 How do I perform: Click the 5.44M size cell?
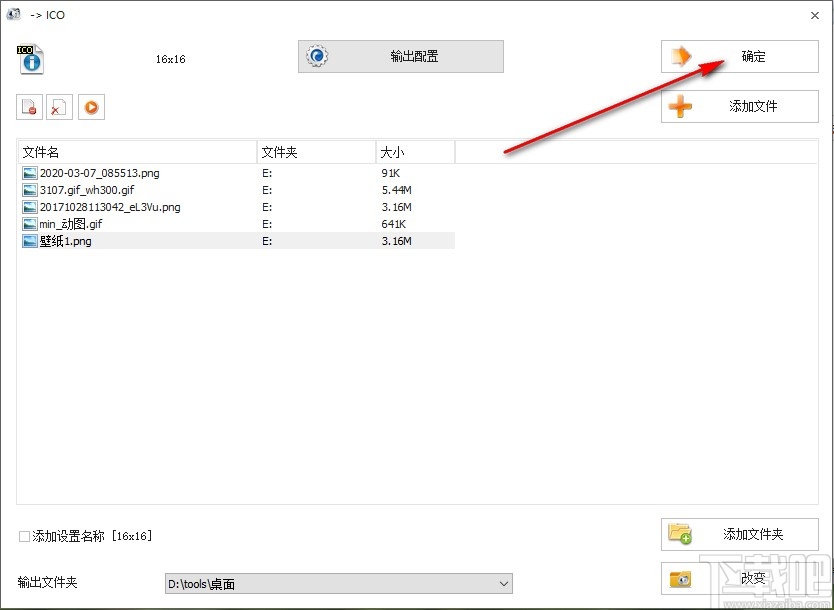click(396, 190)
